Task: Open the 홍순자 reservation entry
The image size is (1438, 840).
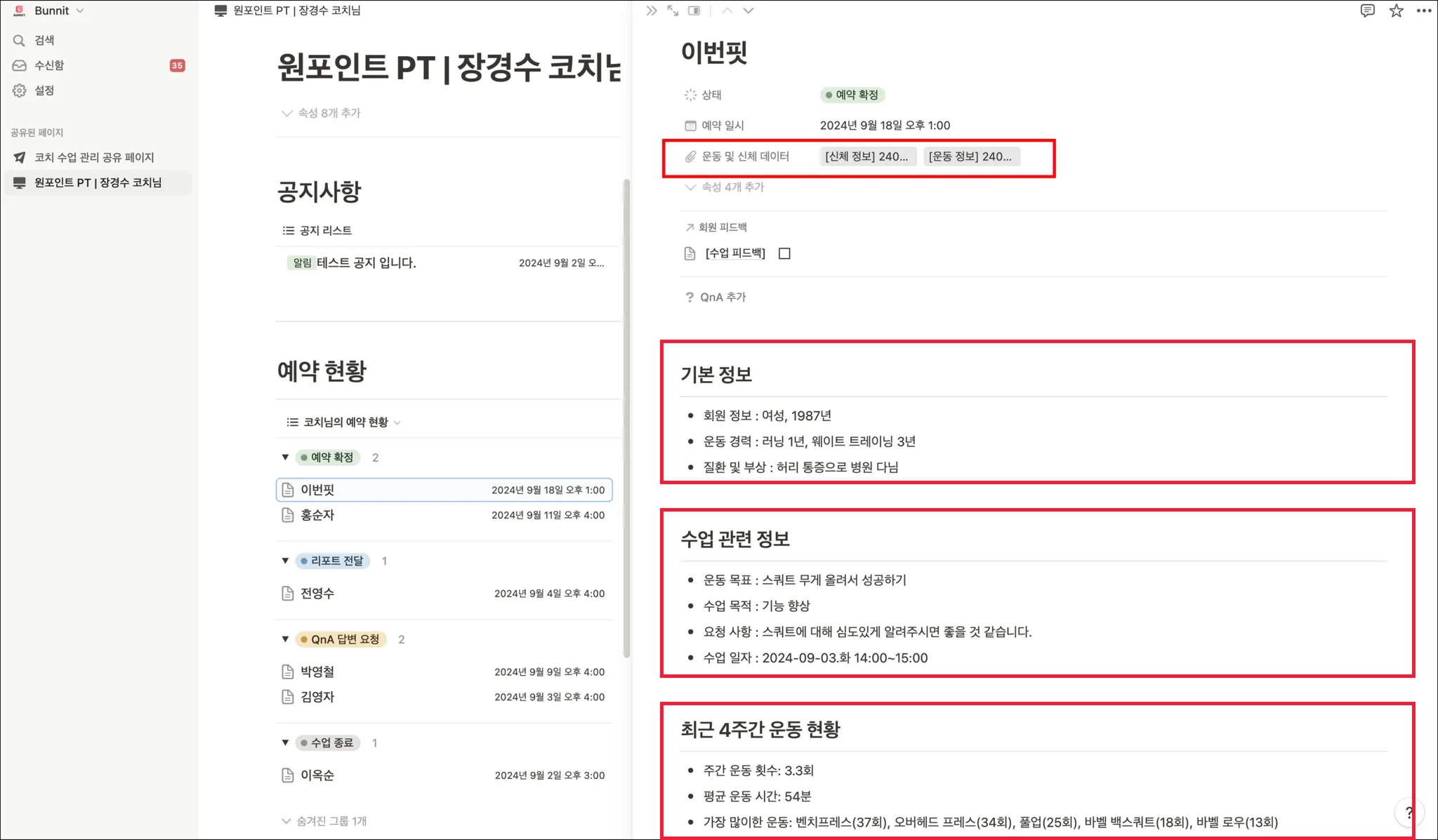Action: (x=317, y=515)
